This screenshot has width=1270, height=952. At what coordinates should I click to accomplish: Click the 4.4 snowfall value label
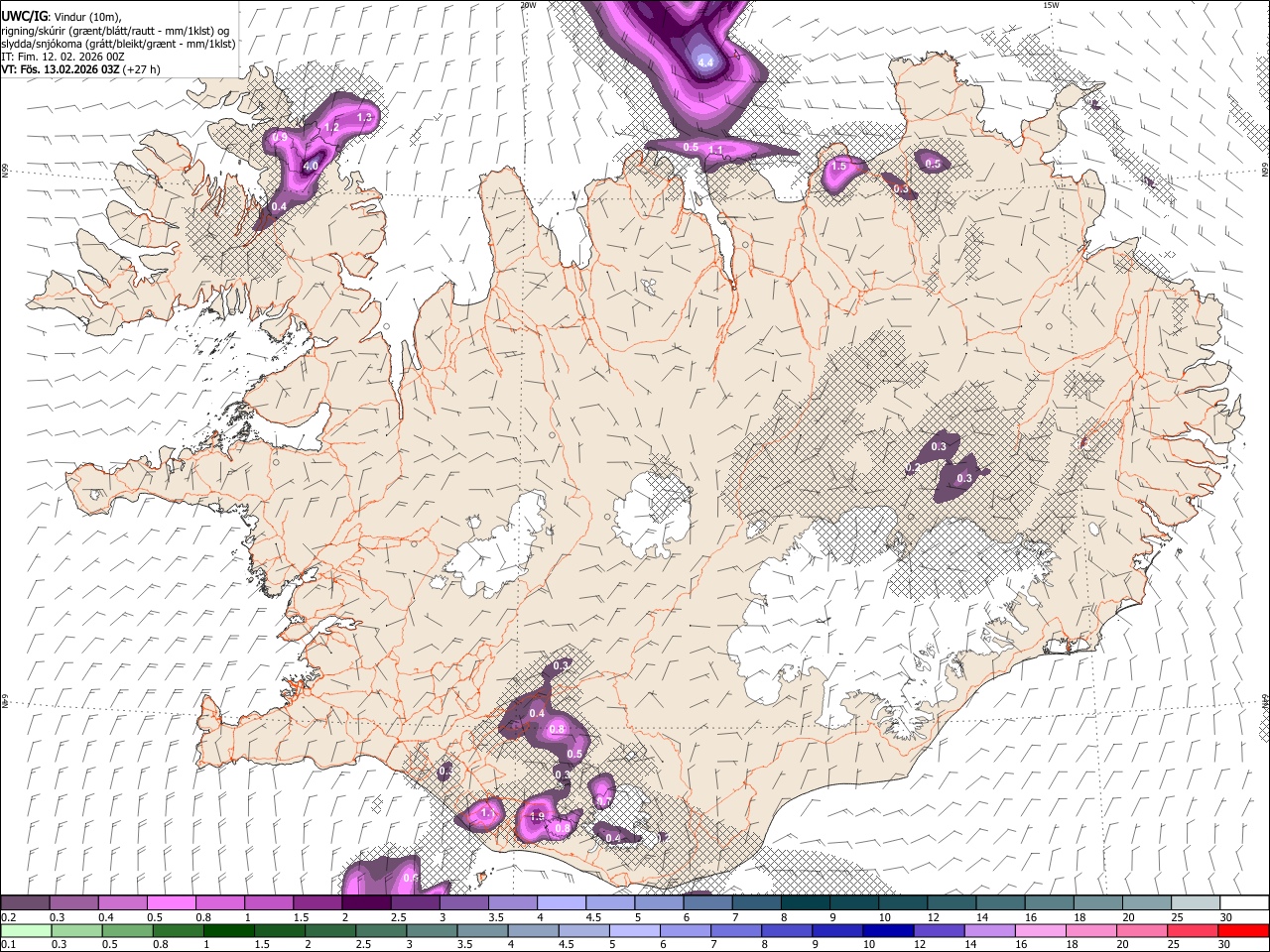(x=706, y=61)
